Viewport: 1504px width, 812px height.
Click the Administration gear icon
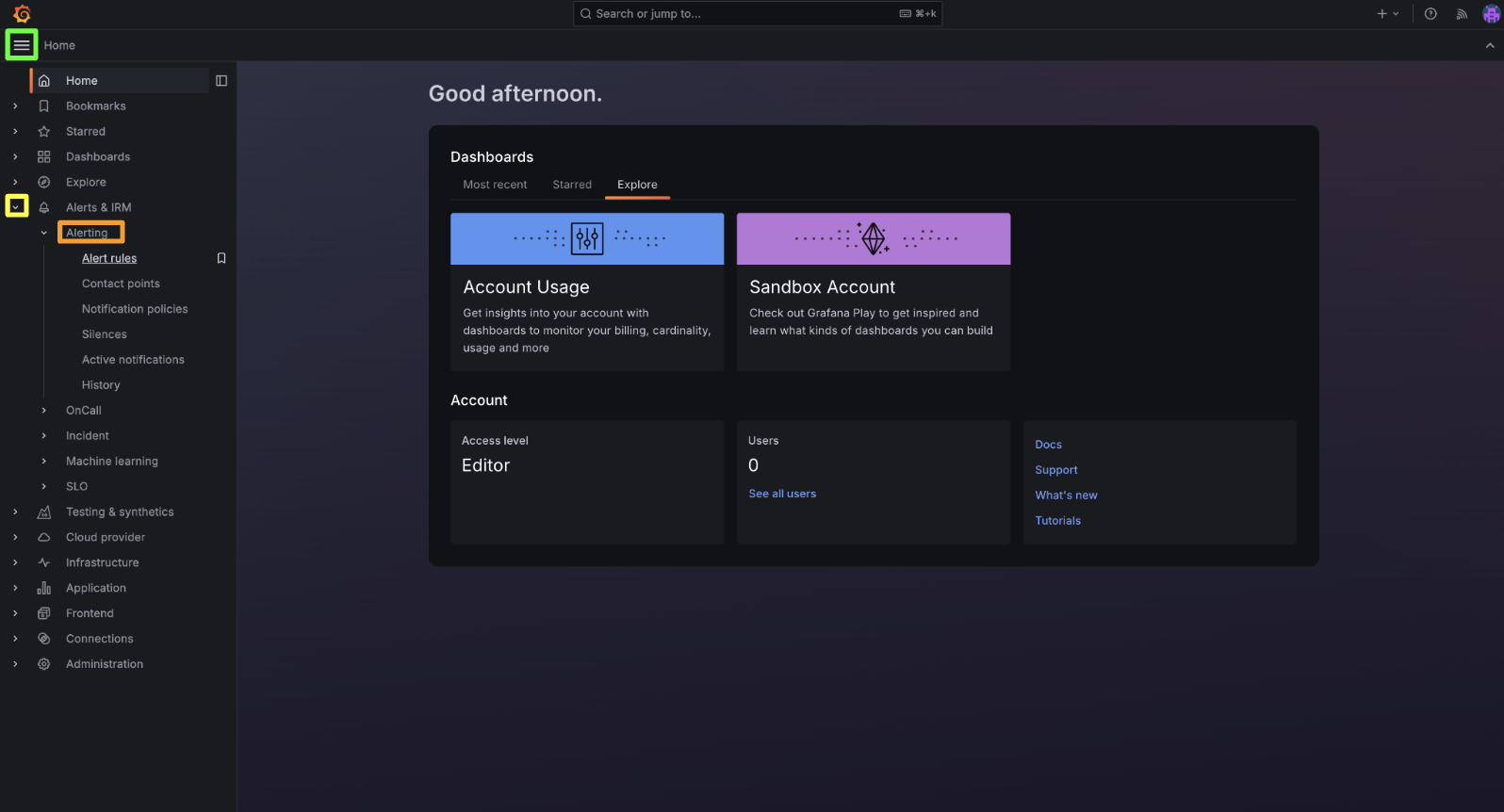coord(44,664)
